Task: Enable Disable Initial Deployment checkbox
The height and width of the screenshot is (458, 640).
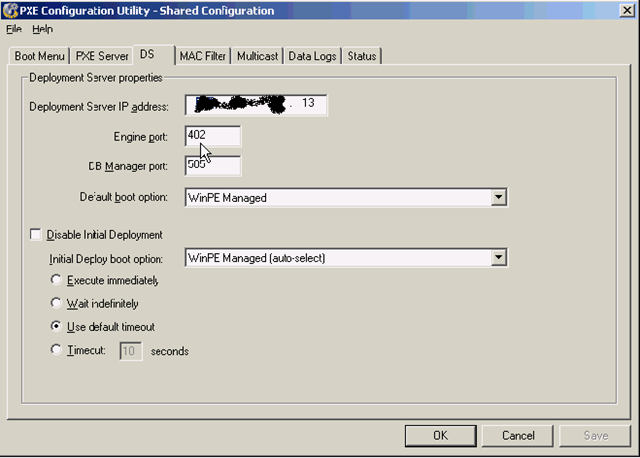Action: pos(37,235)
